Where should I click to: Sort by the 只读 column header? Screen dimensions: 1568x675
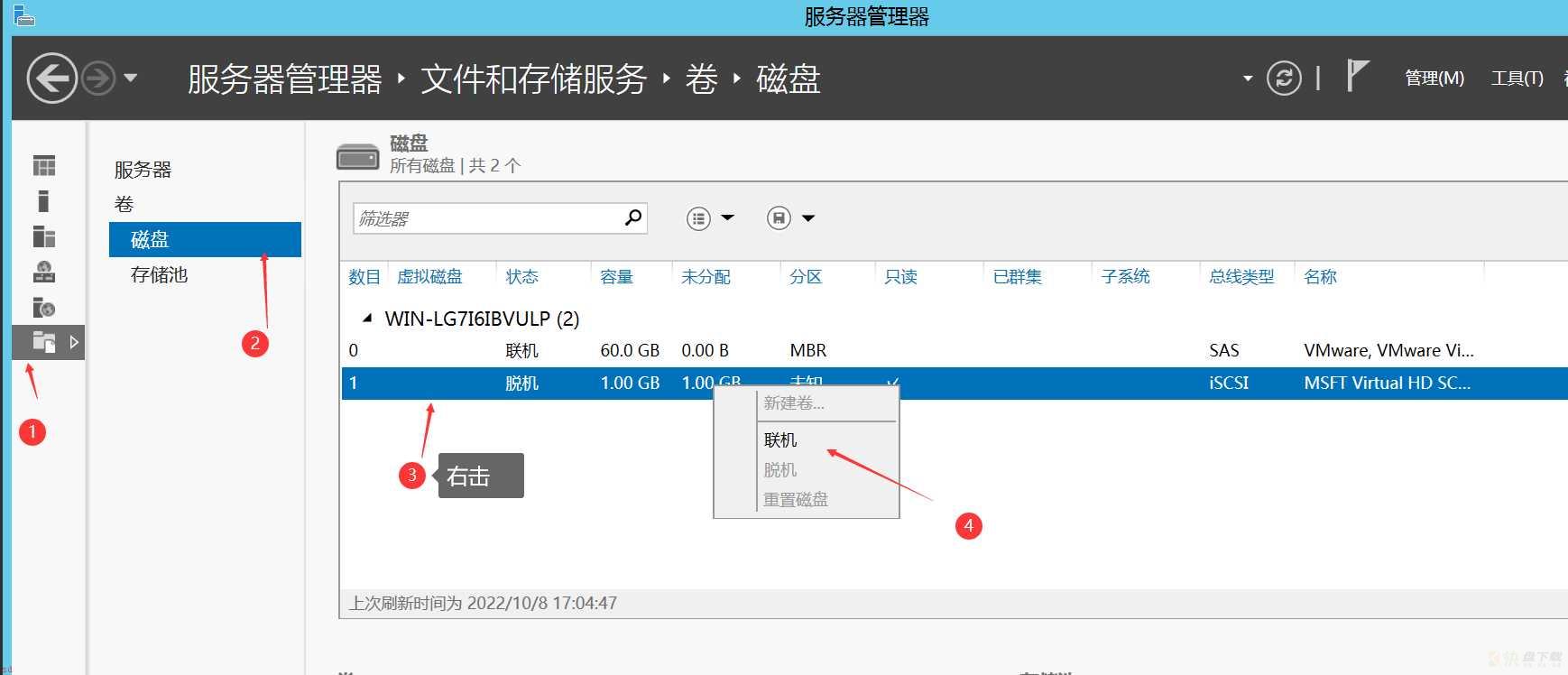coord(900,276)
